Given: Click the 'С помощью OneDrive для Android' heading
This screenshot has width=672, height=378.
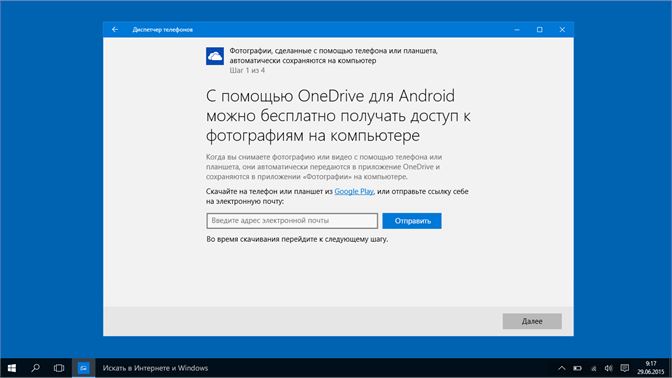Looking at the screenshot, I should pos(338,116).
